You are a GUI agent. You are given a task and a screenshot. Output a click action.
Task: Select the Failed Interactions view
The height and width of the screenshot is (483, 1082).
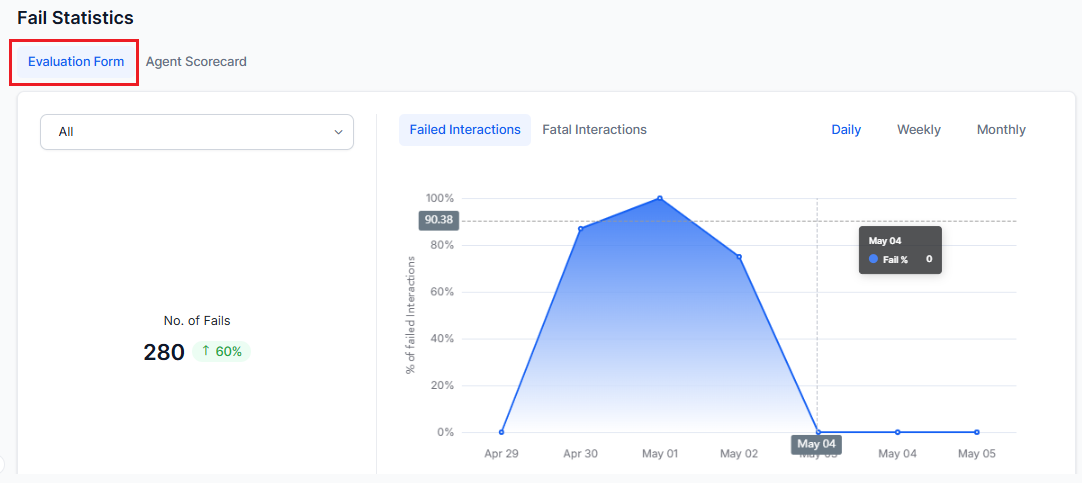pos(465,130)
